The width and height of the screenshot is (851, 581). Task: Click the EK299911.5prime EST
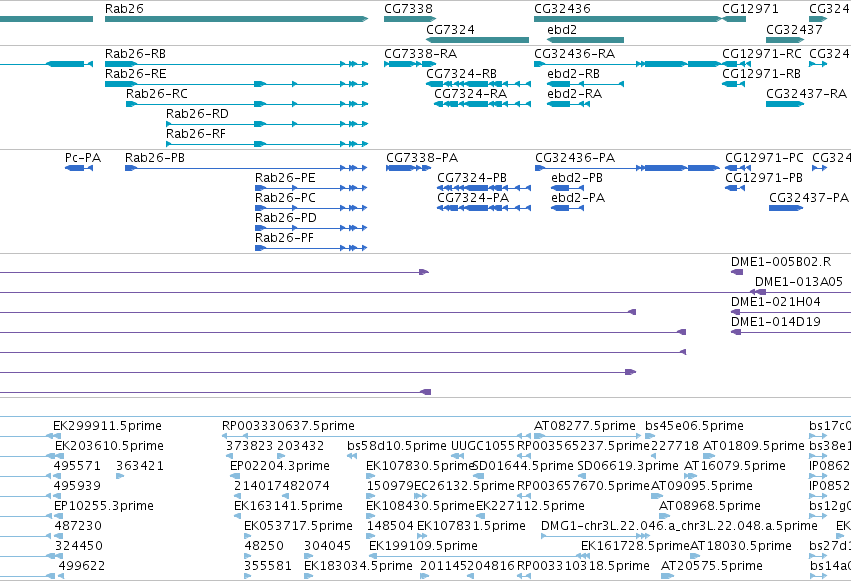coord(30,436)
